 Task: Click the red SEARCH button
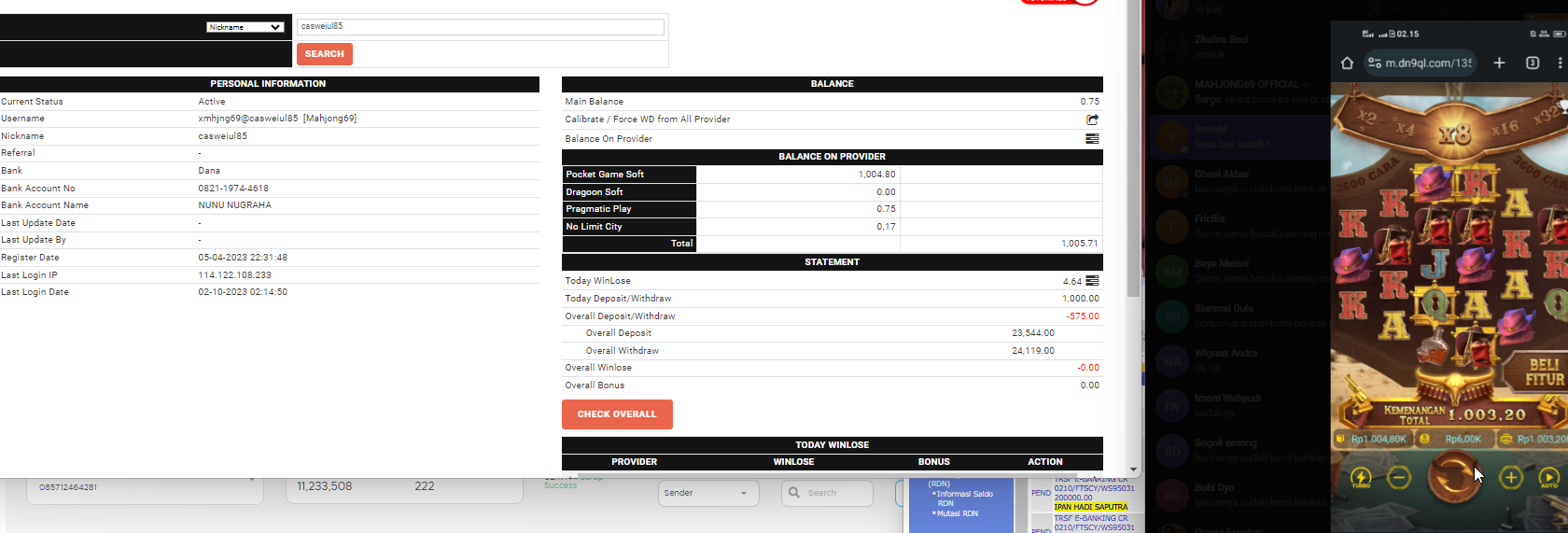coord(324,54)
